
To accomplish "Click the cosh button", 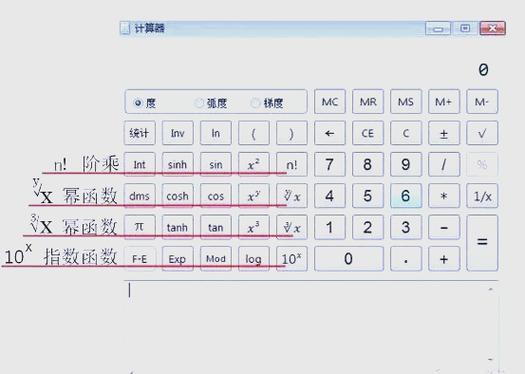I will pos(178,196).
